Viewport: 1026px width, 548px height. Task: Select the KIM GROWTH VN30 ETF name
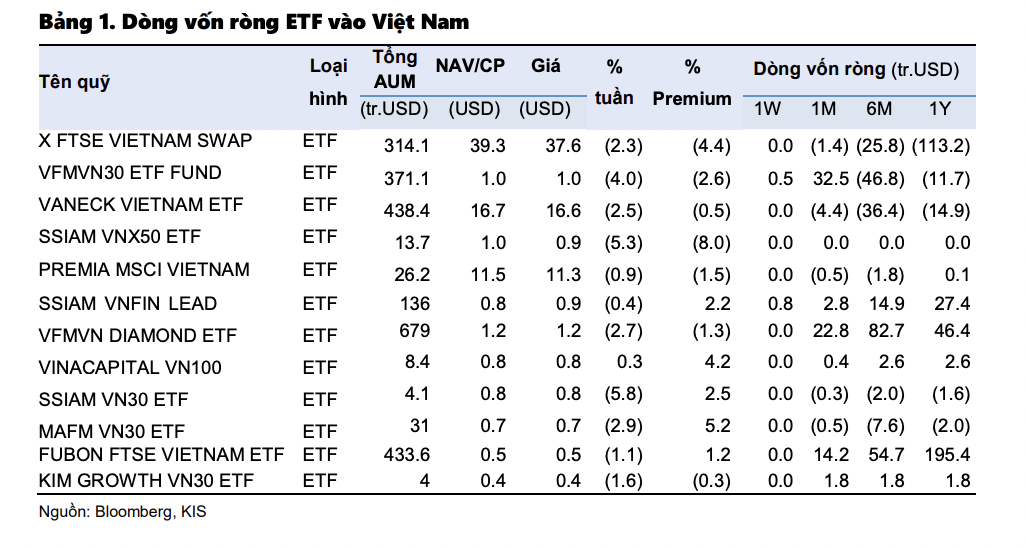click(x=146, y=481)
